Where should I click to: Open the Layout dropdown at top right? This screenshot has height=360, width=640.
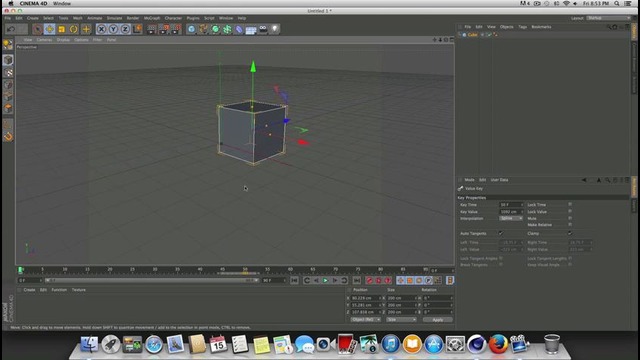click(x=609, y=18)
